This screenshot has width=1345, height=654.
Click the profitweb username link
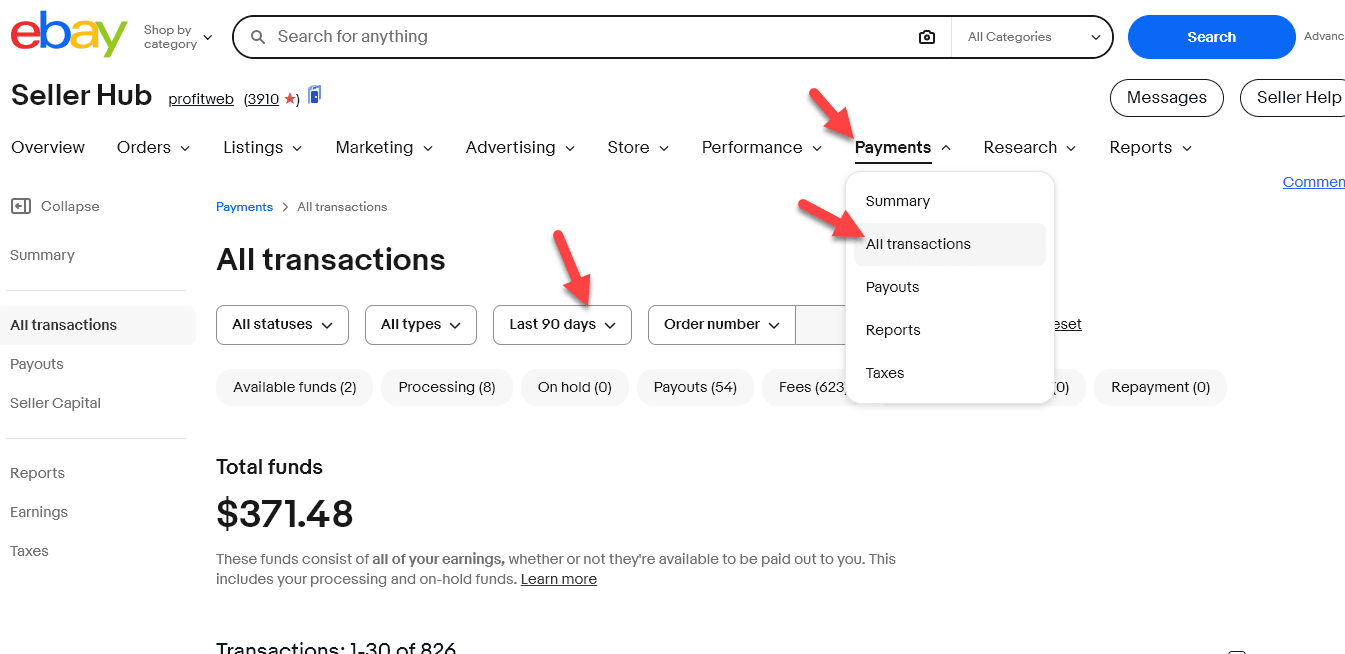pos(201,99)
